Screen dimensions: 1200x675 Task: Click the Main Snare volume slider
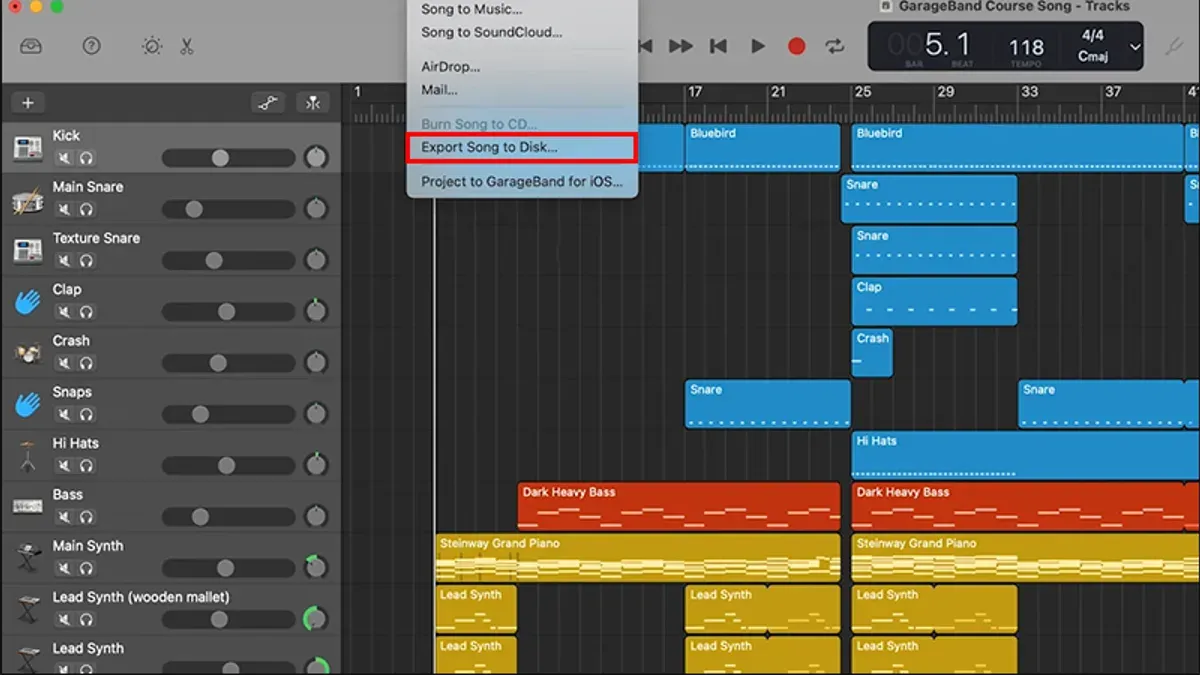point(228,210)
